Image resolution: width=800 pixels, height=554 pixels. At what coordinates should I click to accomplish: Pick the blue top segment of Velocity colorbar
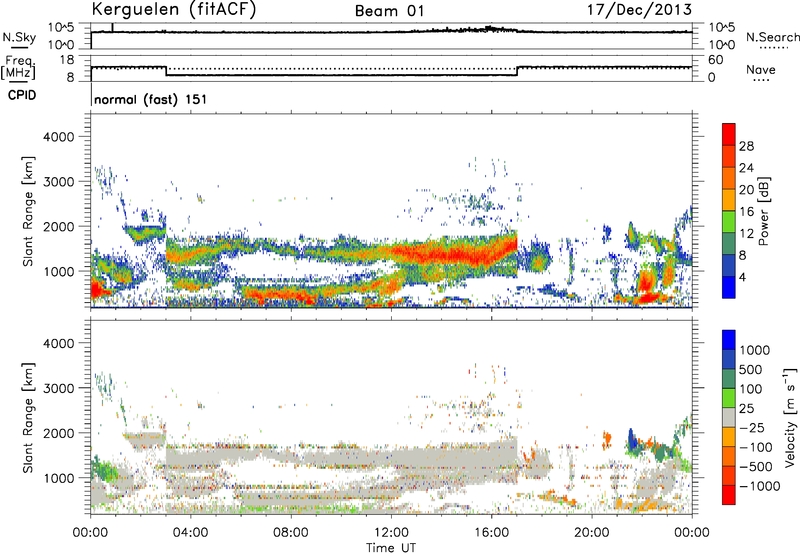click(729, 340)
